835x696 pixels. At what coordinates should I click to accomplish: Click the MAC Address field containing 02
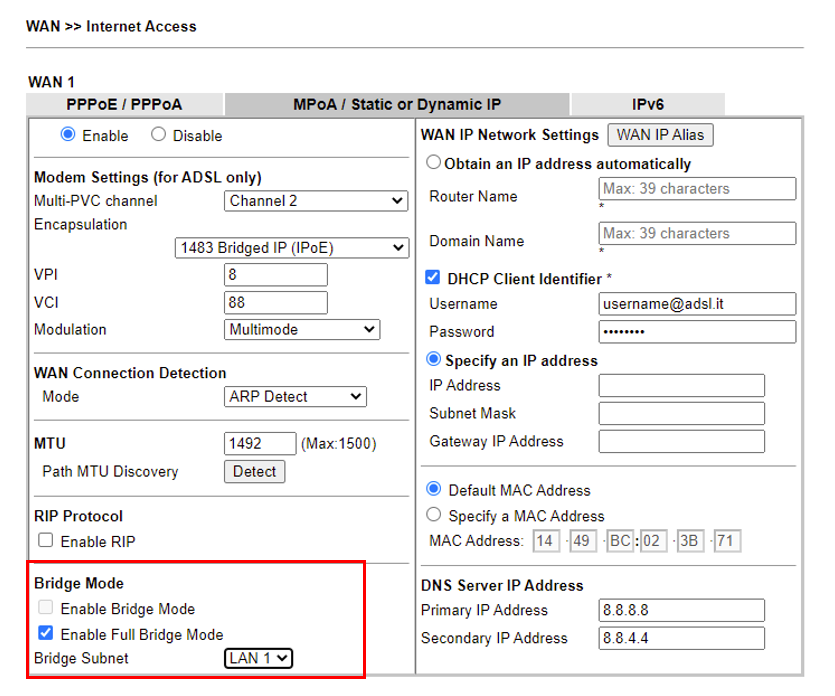pos(653,541)
